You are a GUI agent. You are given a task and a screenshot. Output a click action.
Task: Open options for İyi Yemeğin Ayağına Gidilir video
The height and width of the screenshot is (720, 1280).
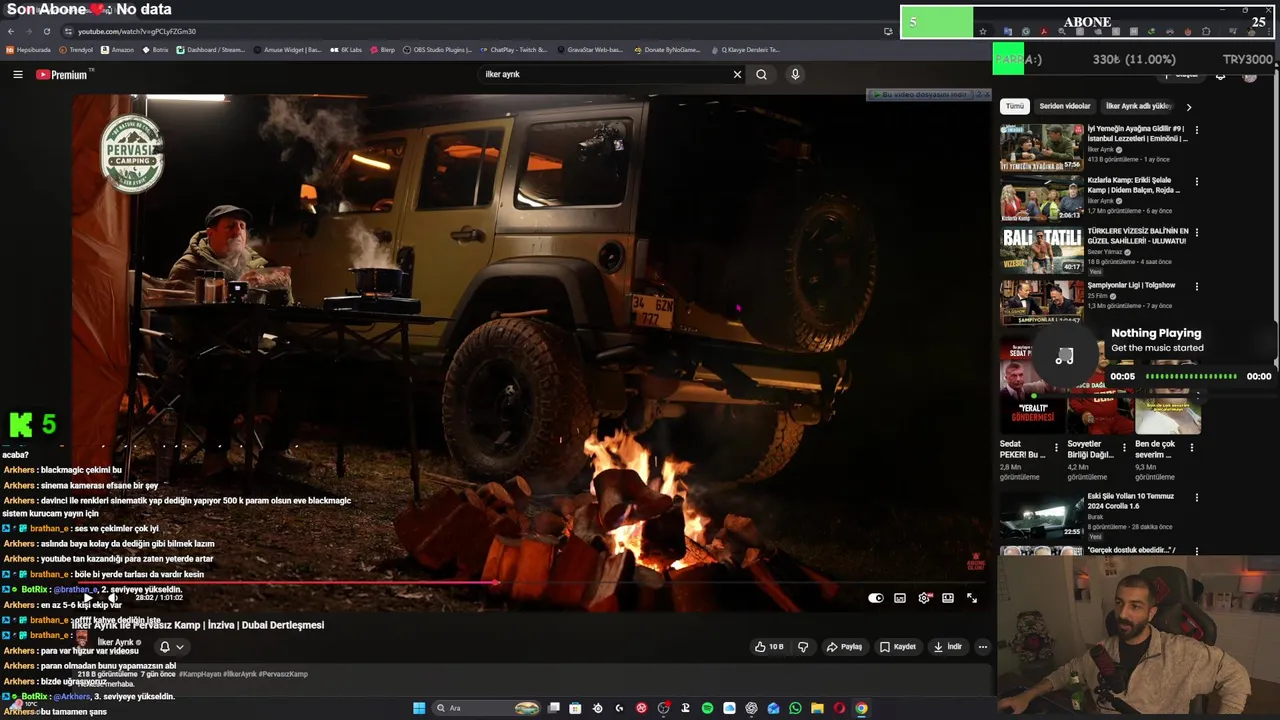1196,130
